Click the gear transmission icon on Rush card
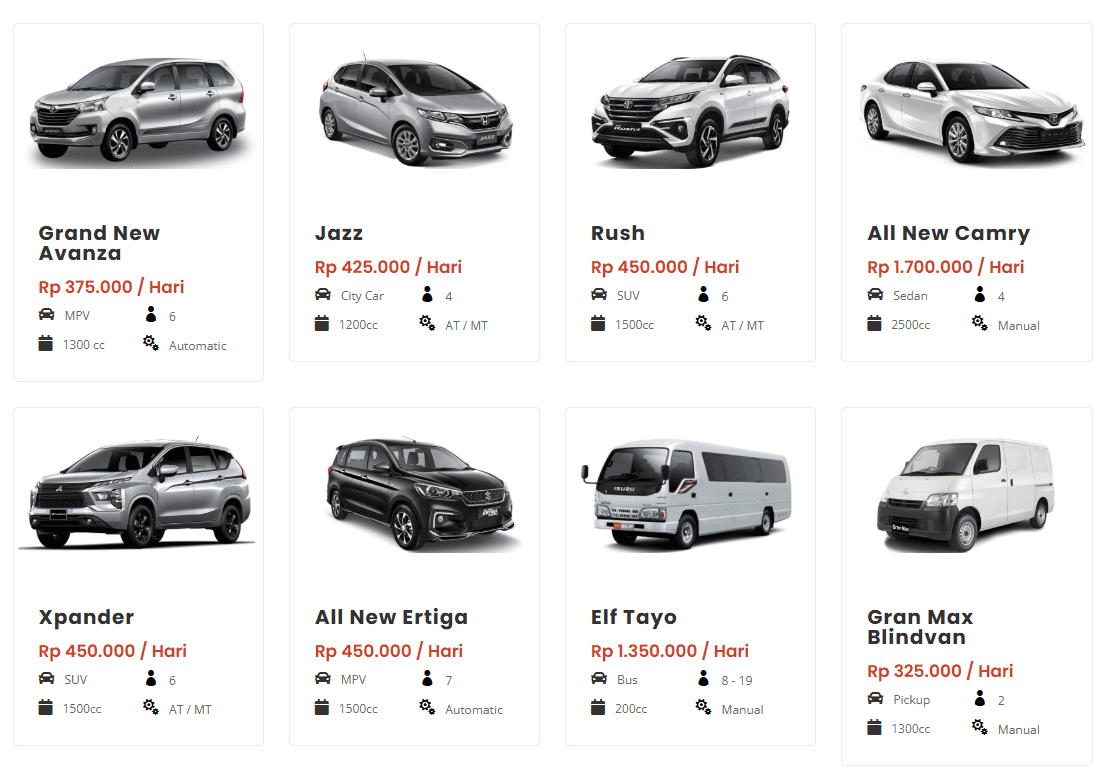The height and width of the screenshot is (776, 1107). 703,323
